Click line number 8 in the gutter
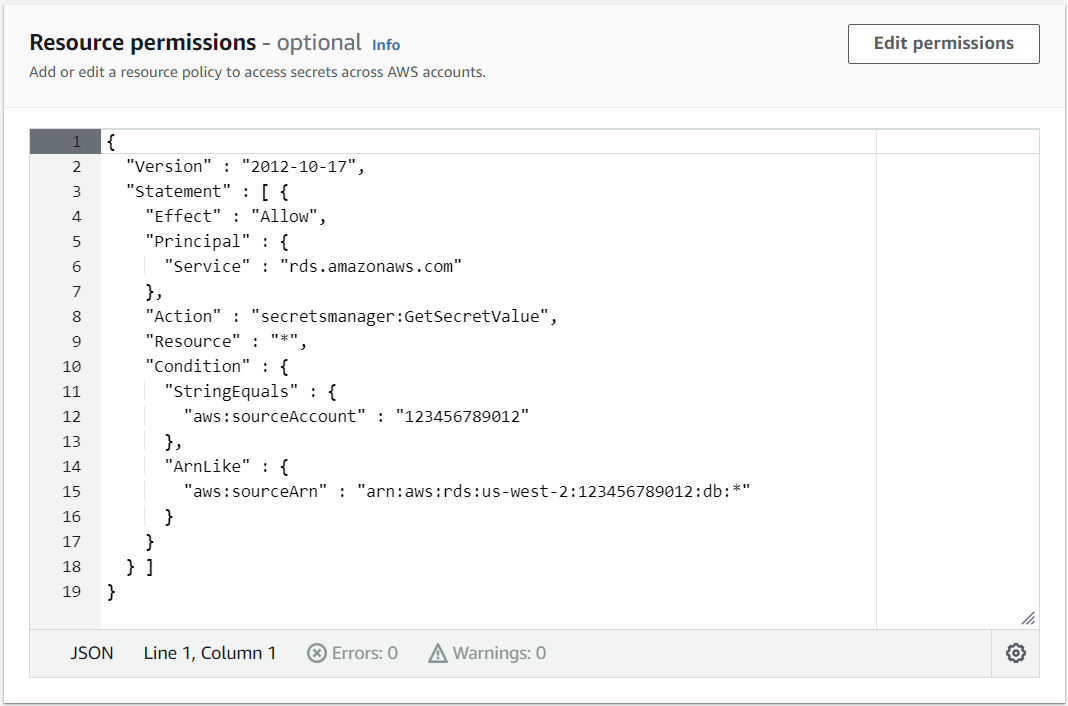 click(x=76, y=316)
